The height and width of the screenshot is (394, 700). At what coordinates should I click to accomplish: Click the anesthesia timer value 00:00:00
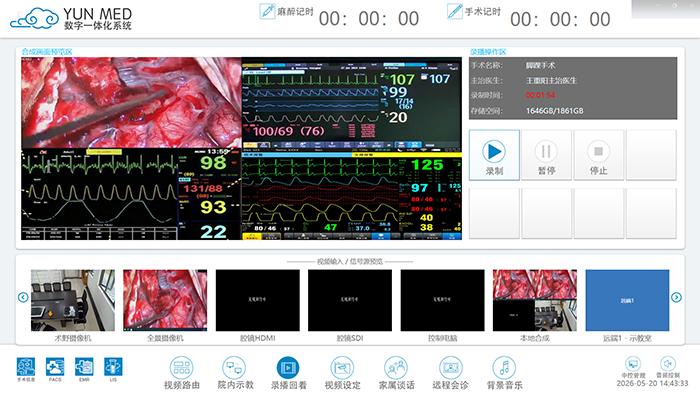click(x=369, y=19)
